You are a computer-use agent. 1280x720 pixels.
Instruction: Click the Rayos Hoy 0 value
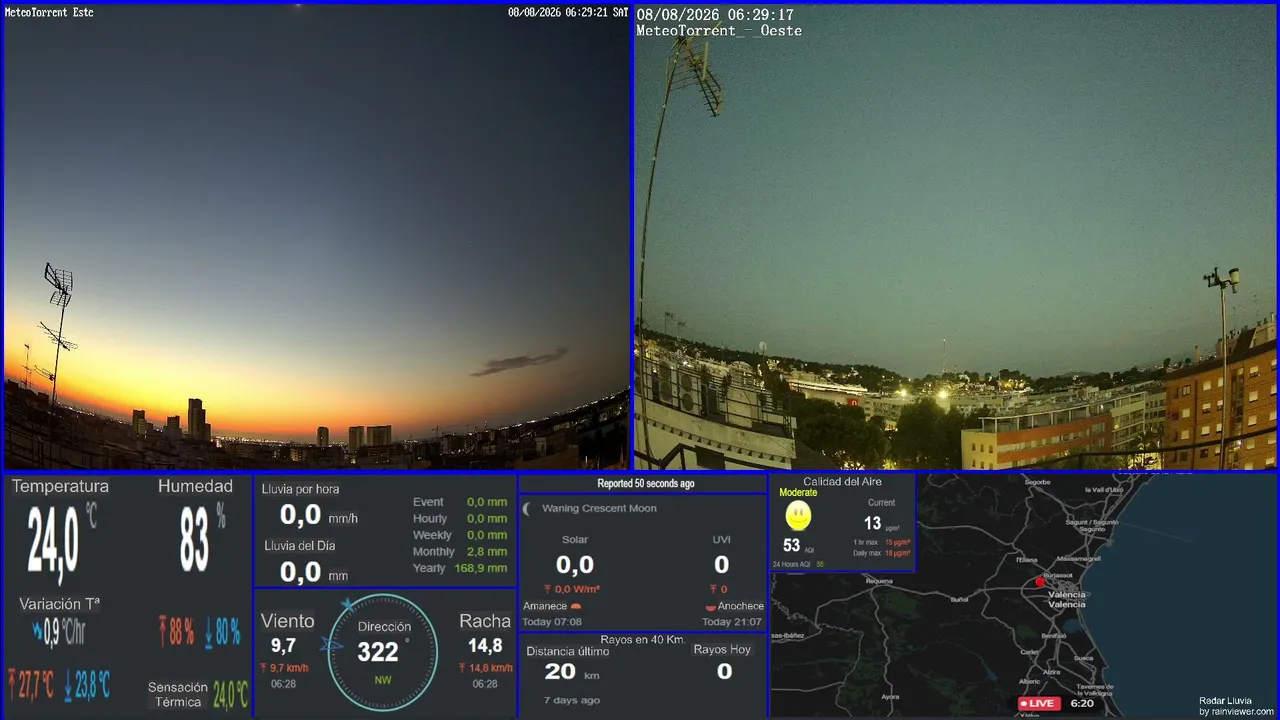click(x=724, y=671)
